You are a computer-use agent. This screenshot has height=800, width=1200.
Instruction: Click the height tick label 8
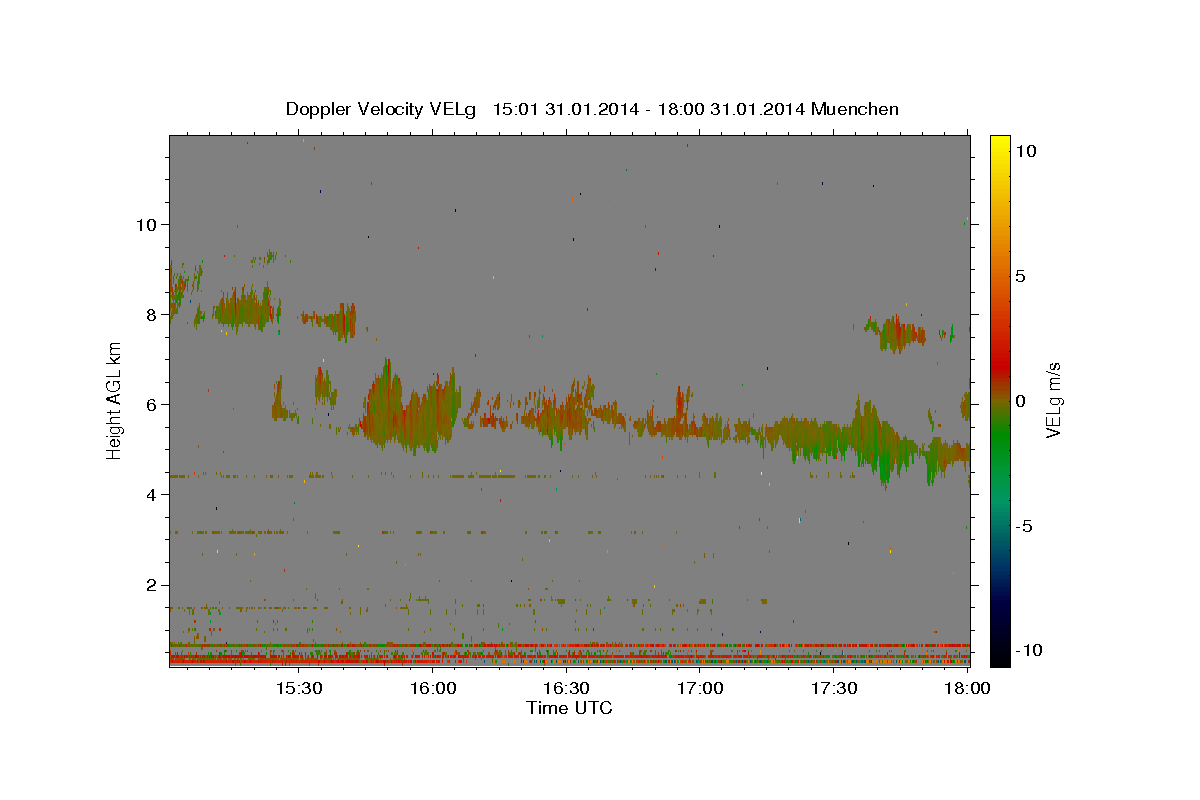(150, 314)
